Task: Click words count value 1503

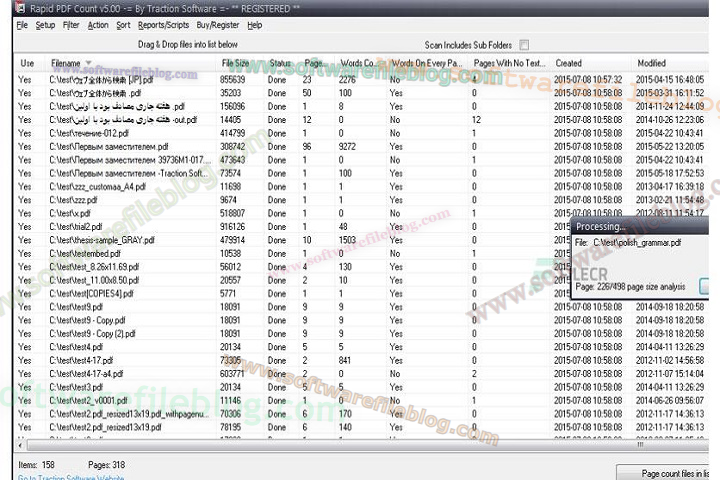Action: (x=347, y=240)
